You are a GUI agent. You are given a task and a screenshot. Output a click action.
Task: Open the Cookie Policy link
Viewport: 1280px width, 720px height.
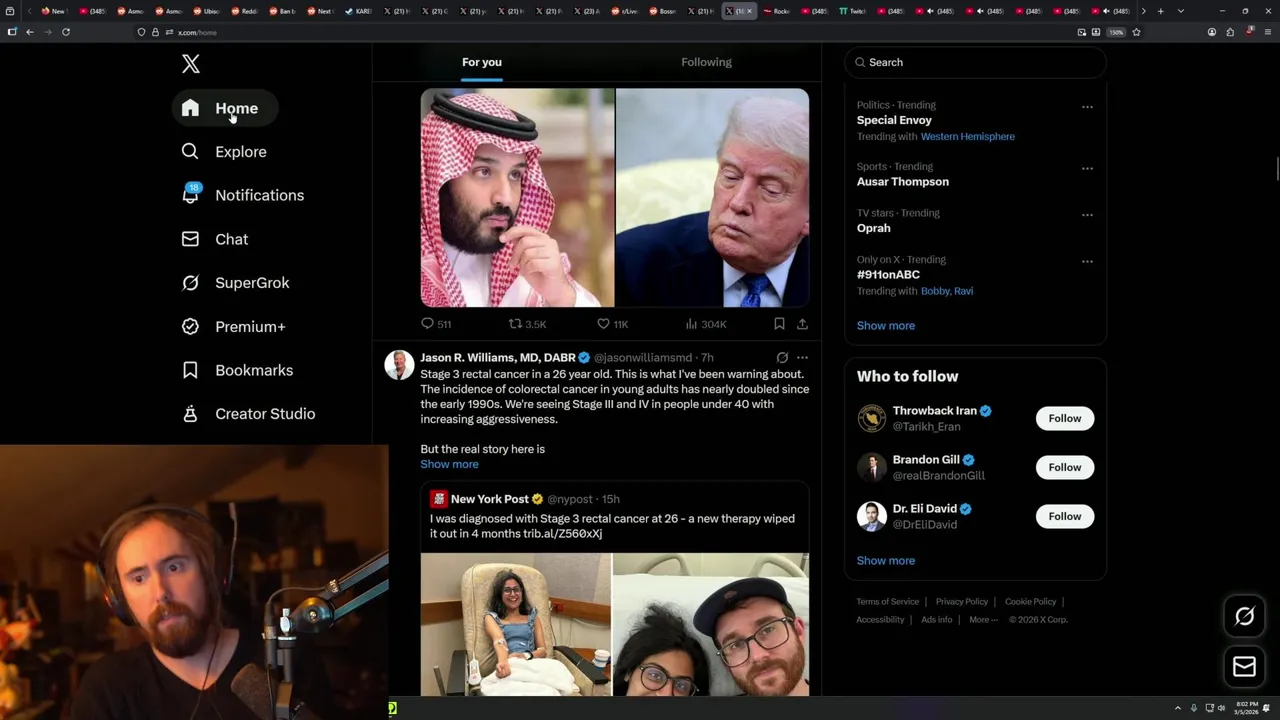[x=1030, y=602]
